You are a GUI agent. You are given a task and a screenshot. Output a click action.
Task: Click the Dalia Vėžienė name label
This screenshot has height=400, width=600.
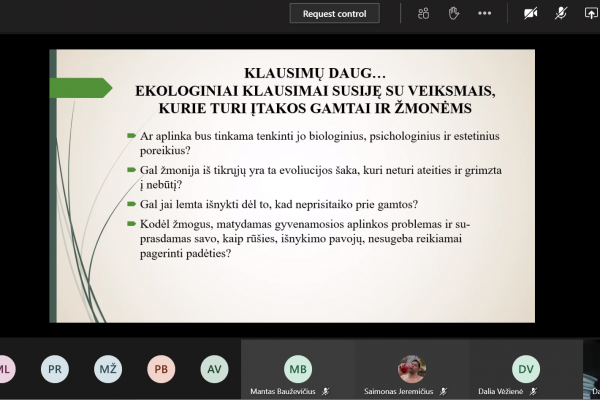tap(501, 392)
